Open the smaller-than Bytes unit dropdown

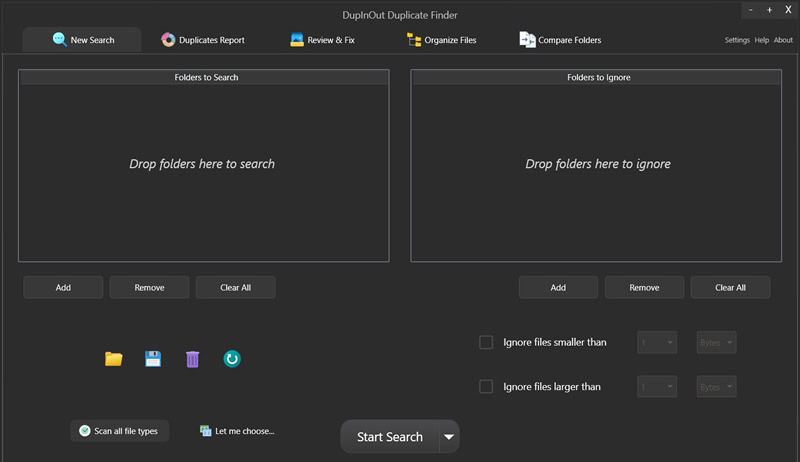[716, 342]
